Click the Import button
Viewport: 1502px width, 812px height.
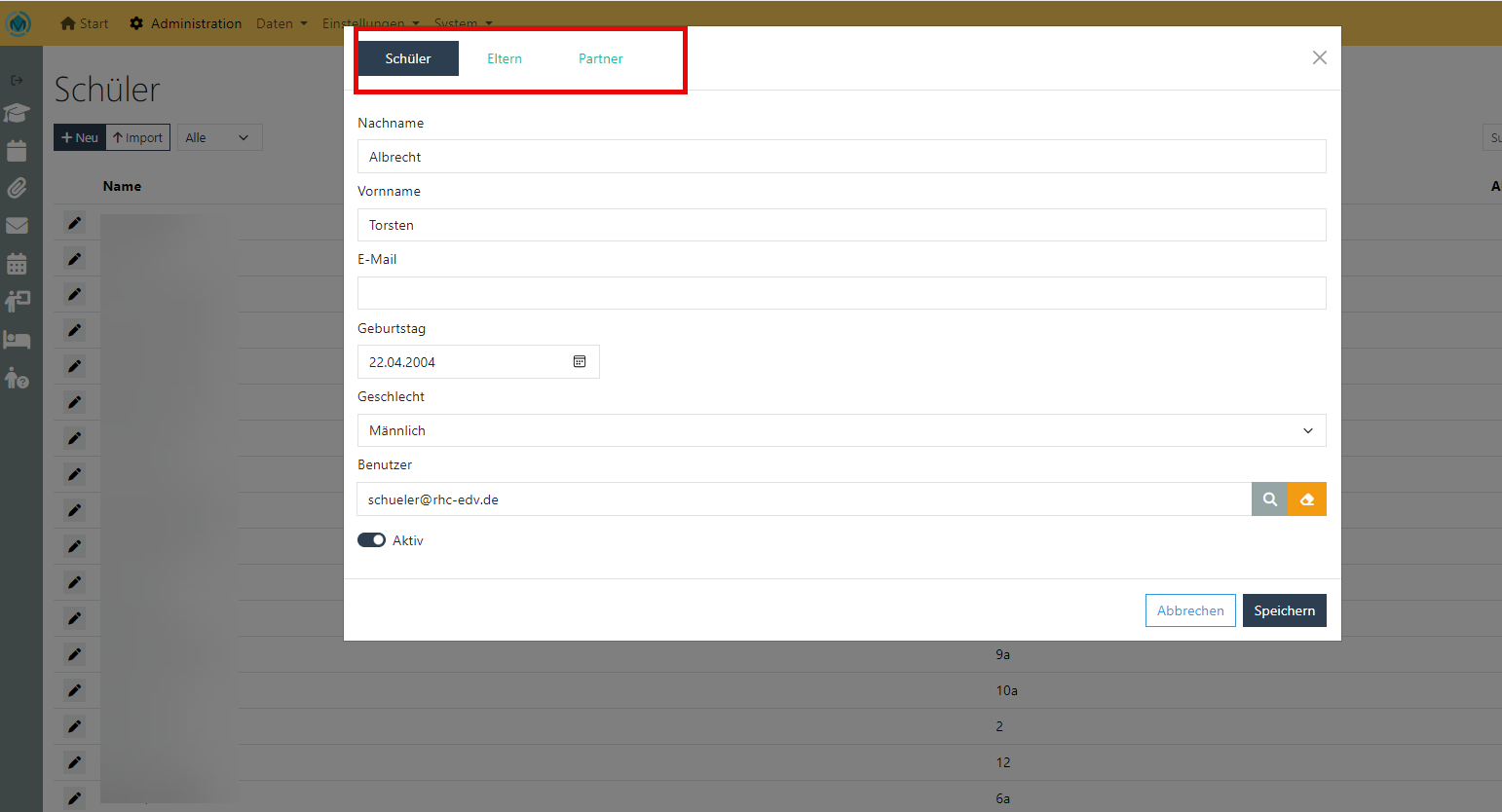[138, 137]
